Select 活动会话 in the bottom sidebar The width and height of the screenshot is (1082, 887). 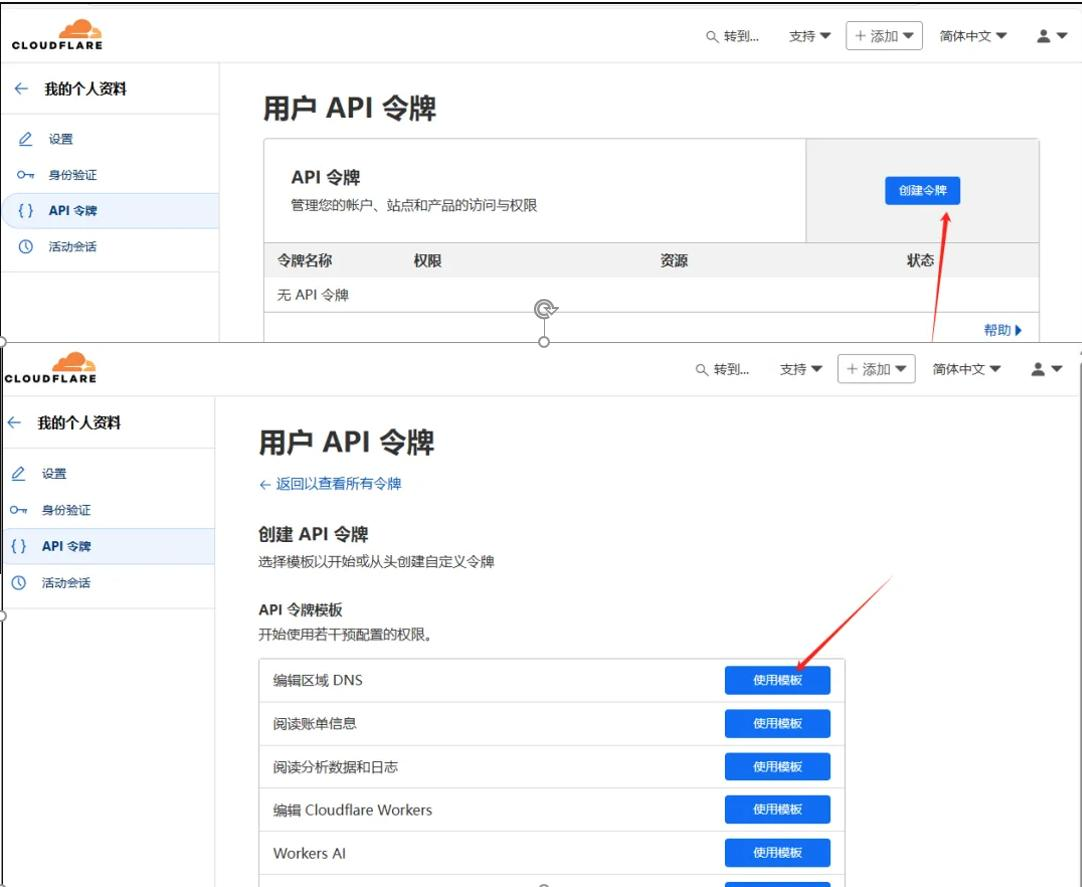pos(66,583)
